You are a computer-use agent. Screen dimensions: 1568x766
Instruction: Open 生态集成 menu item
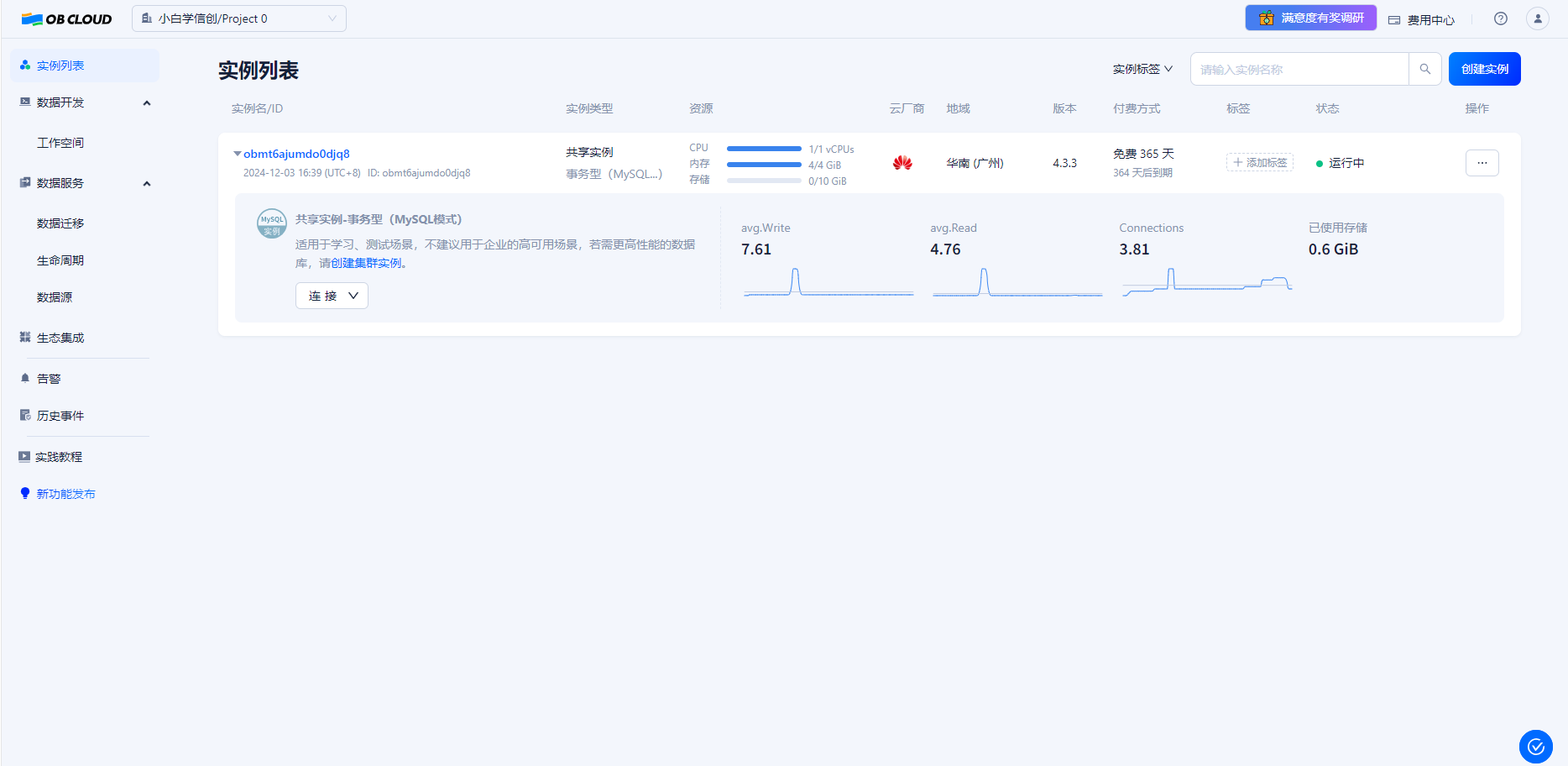click(x=60, y=338)
